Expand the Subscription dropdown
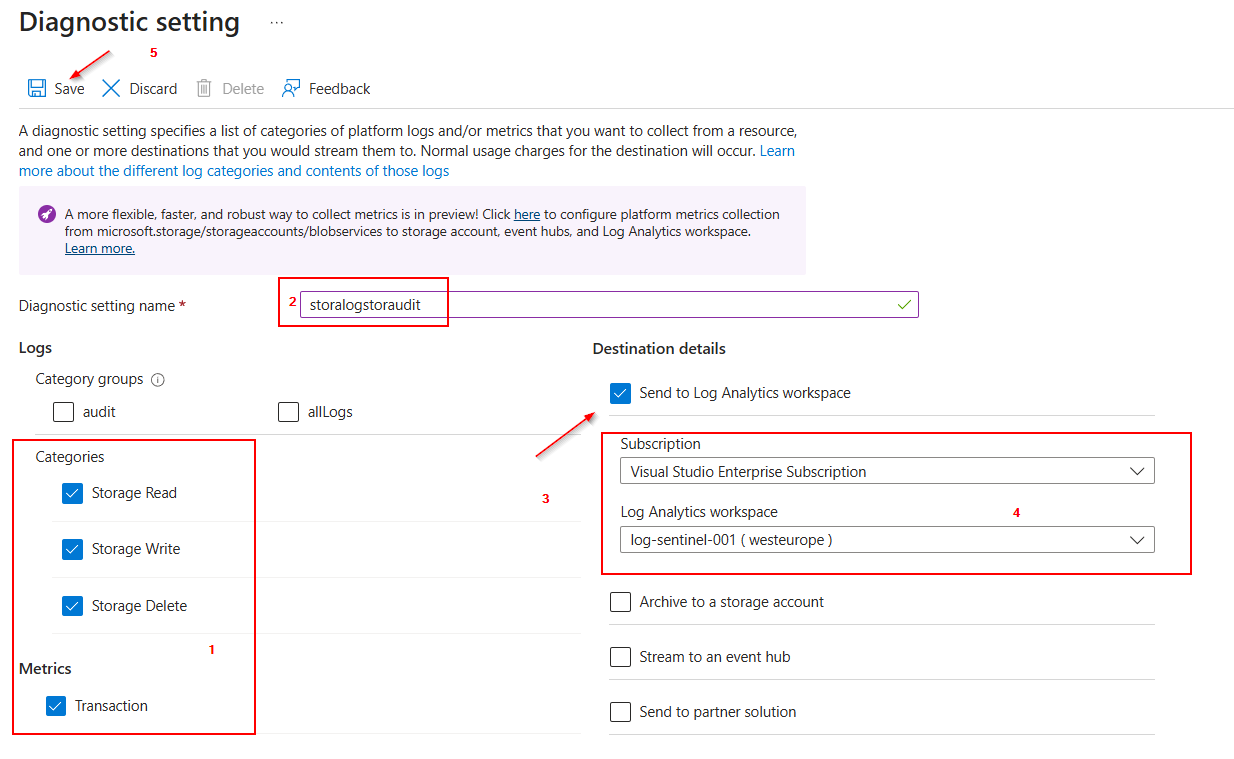 [886, 471]
